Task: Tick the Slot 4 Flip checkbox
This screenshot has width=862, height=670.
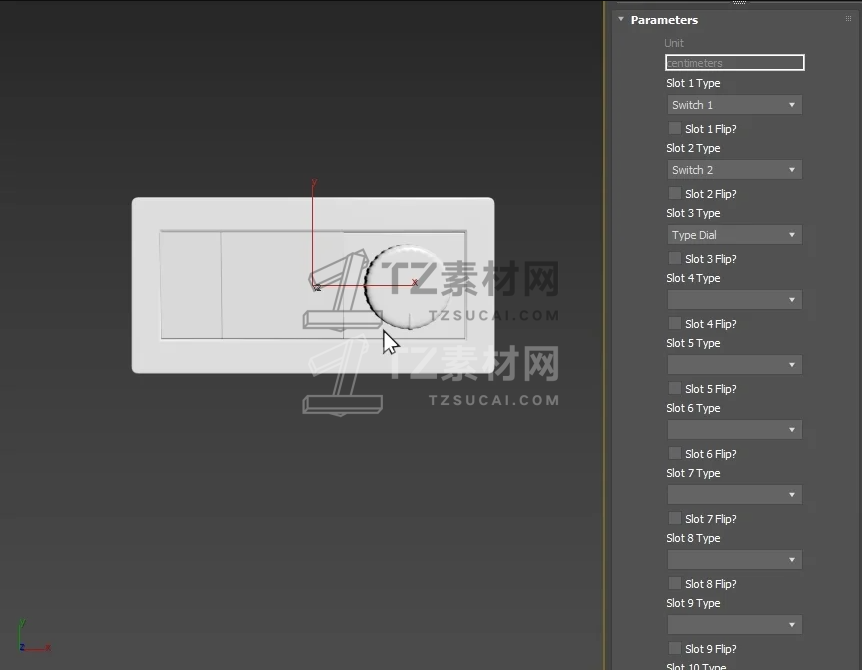Action: click(675, 324)
